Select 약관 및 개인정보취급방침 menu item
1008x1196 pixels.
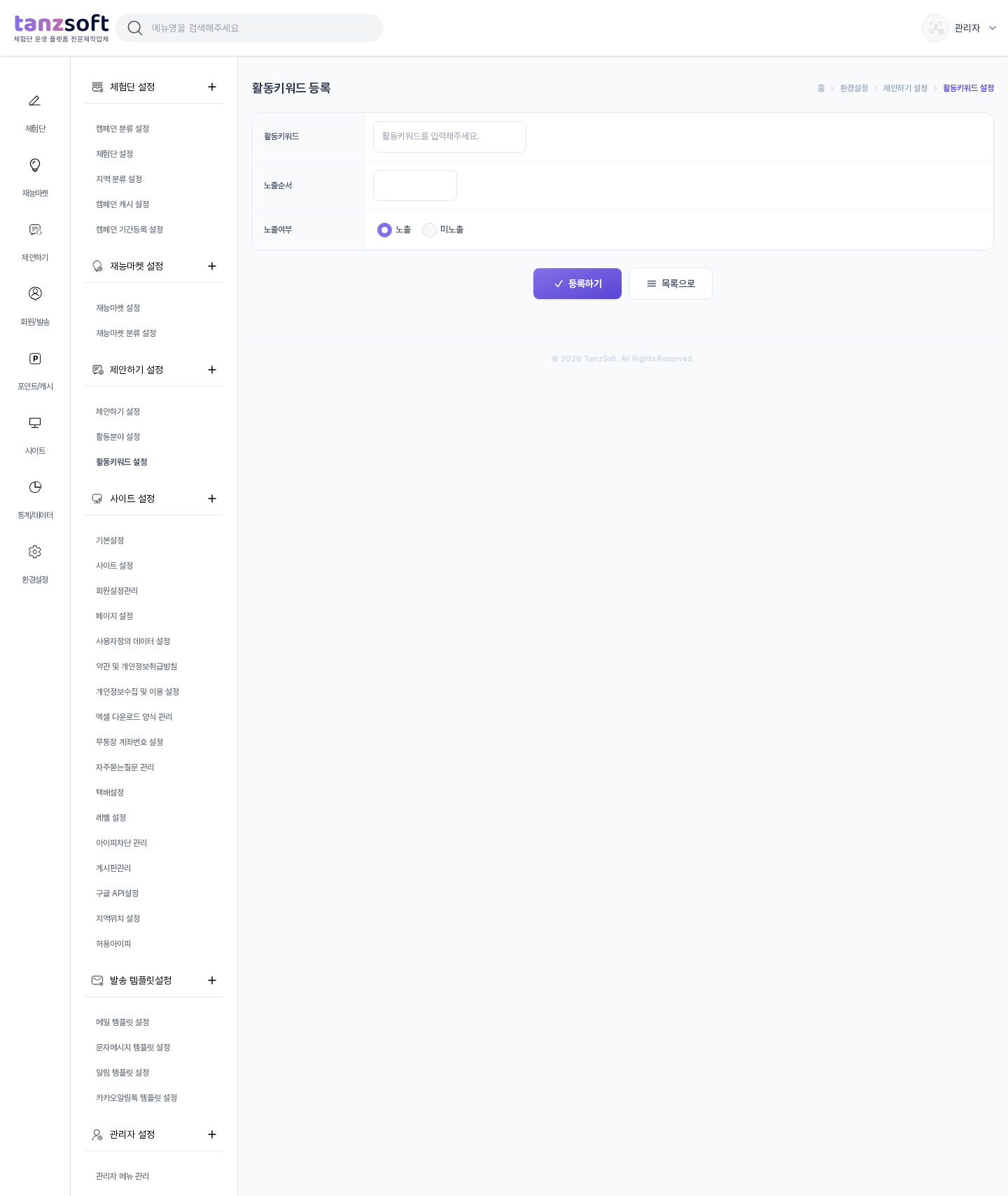pos(136,667)
